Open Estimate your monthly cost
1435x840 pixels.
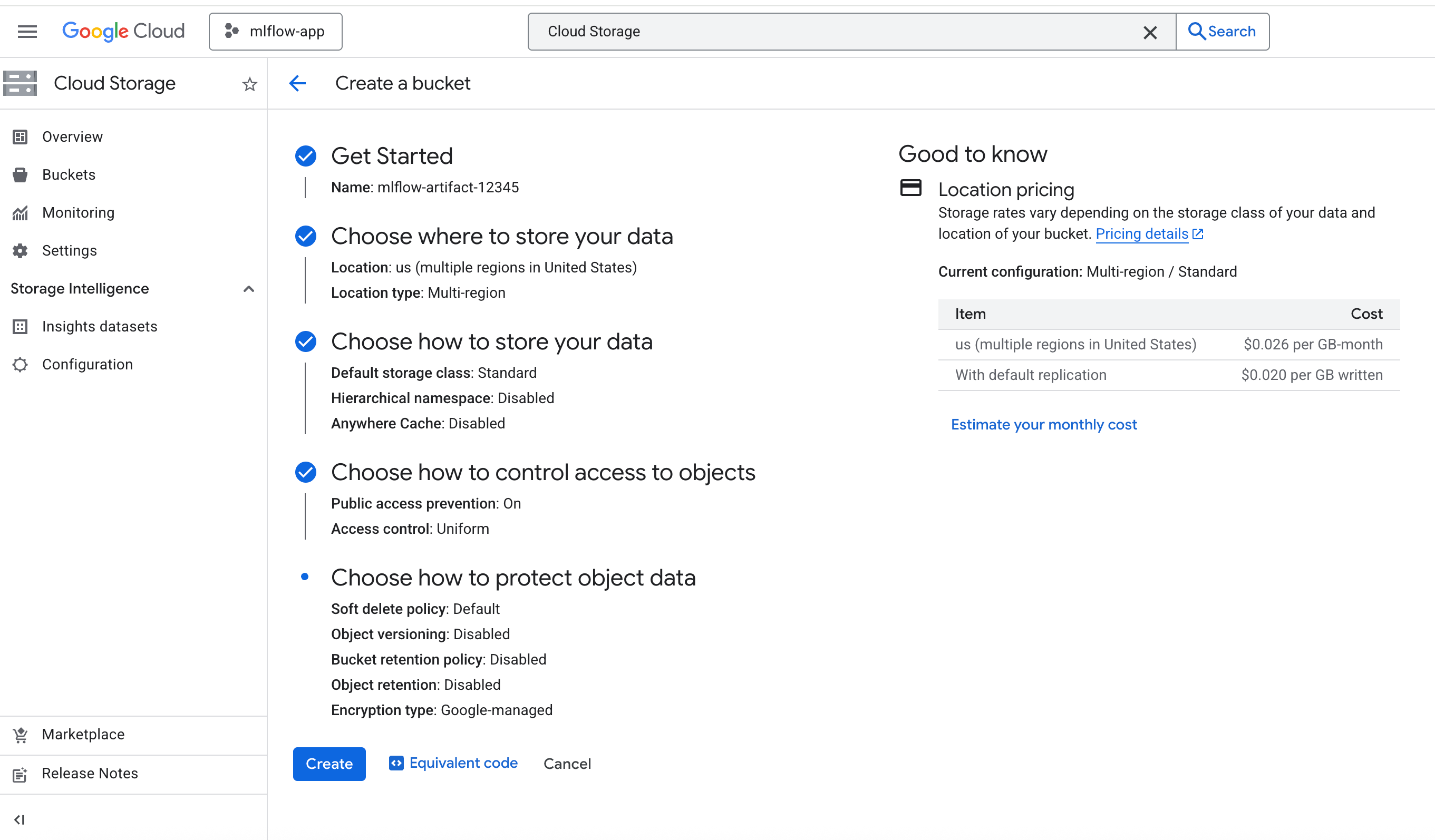[1043, 425]
